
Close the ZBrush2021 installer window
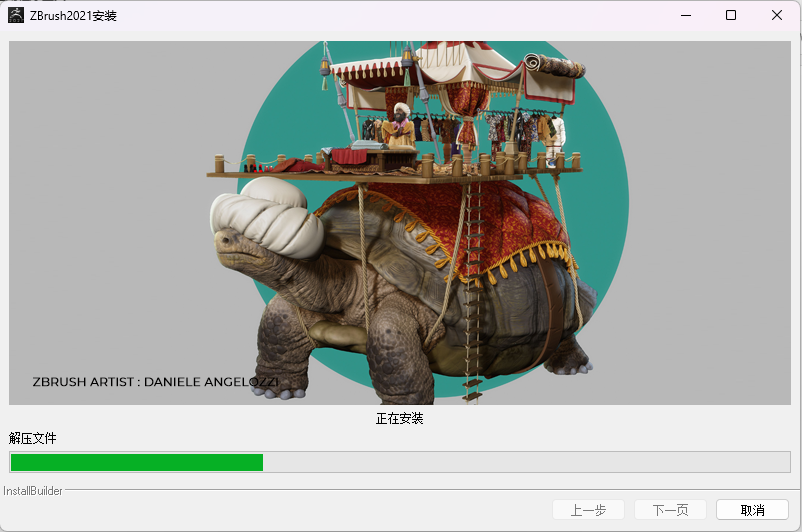(776, 15)
